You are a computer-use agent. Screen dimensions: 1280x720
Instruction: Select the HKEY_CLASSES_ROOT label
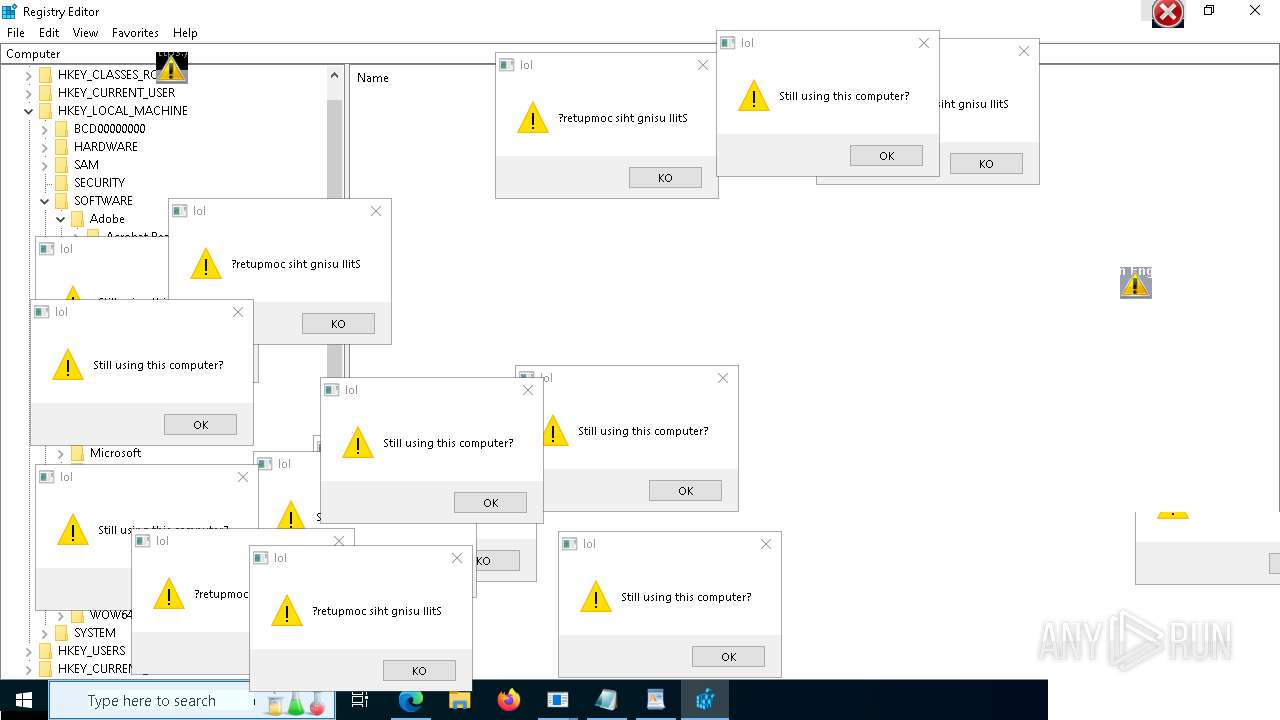coord(107,75)
